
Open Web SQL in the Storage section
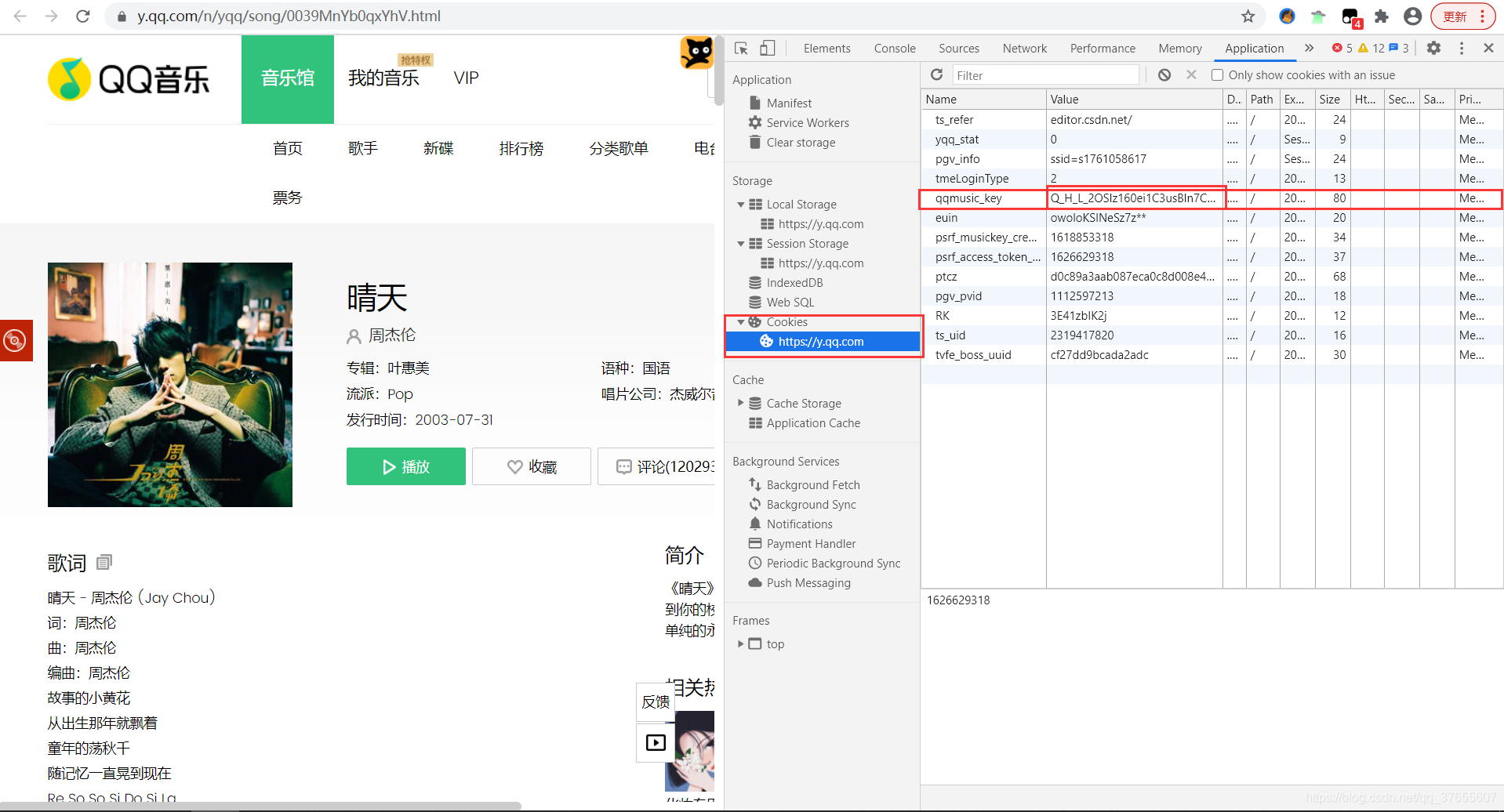click(x=790, y=303)
